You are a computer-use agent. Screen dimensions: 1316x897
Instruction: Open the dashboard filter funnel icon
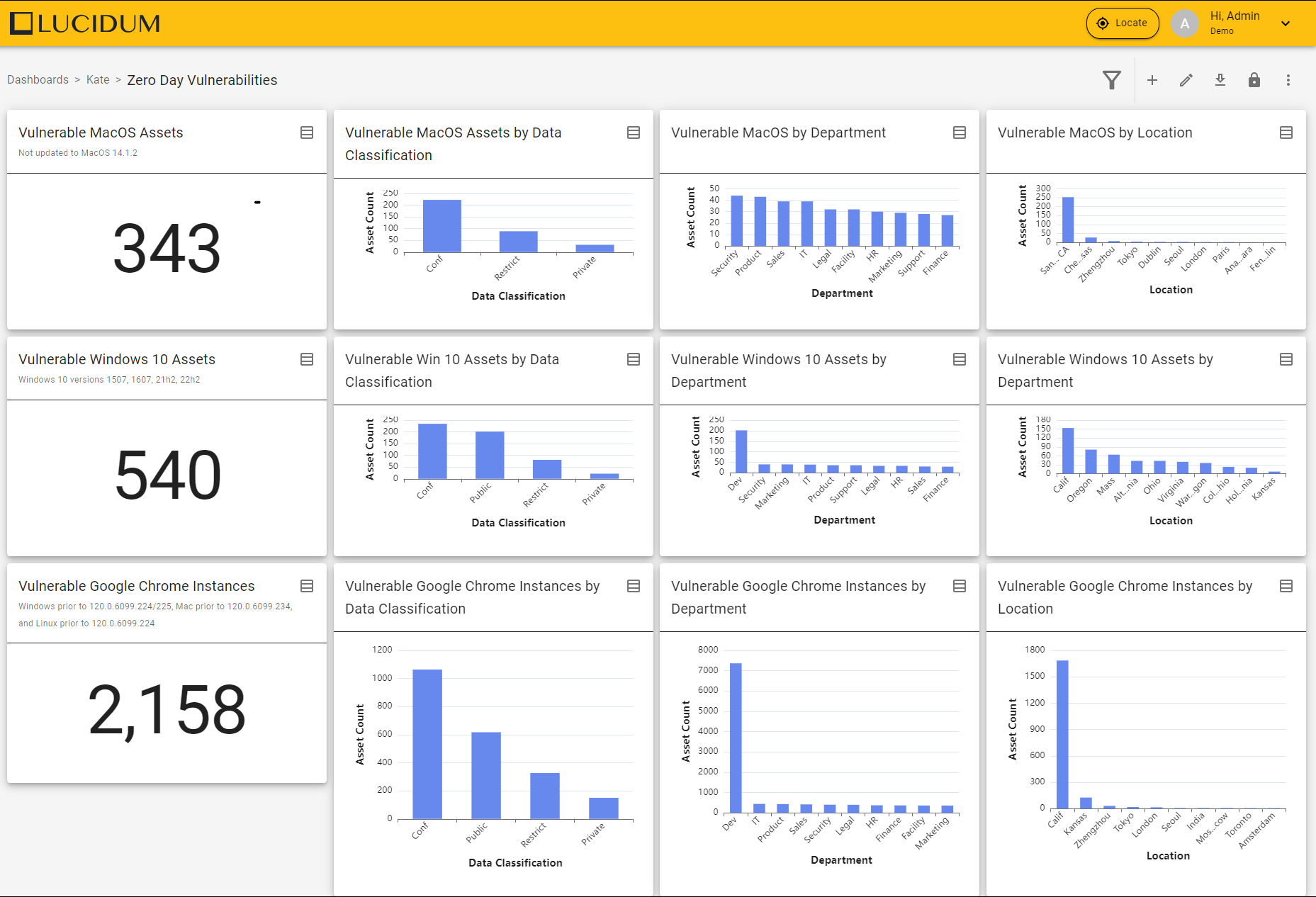[1111, 80]
